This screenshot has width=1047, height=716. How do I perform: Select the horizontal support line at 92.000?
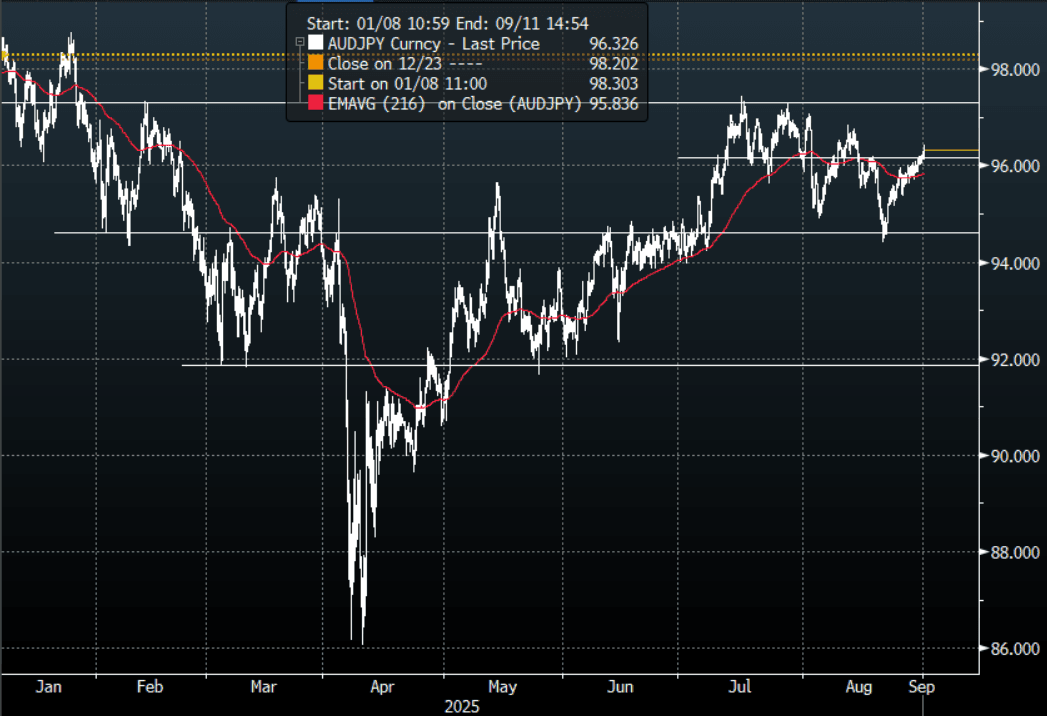(x=600, y=365)
